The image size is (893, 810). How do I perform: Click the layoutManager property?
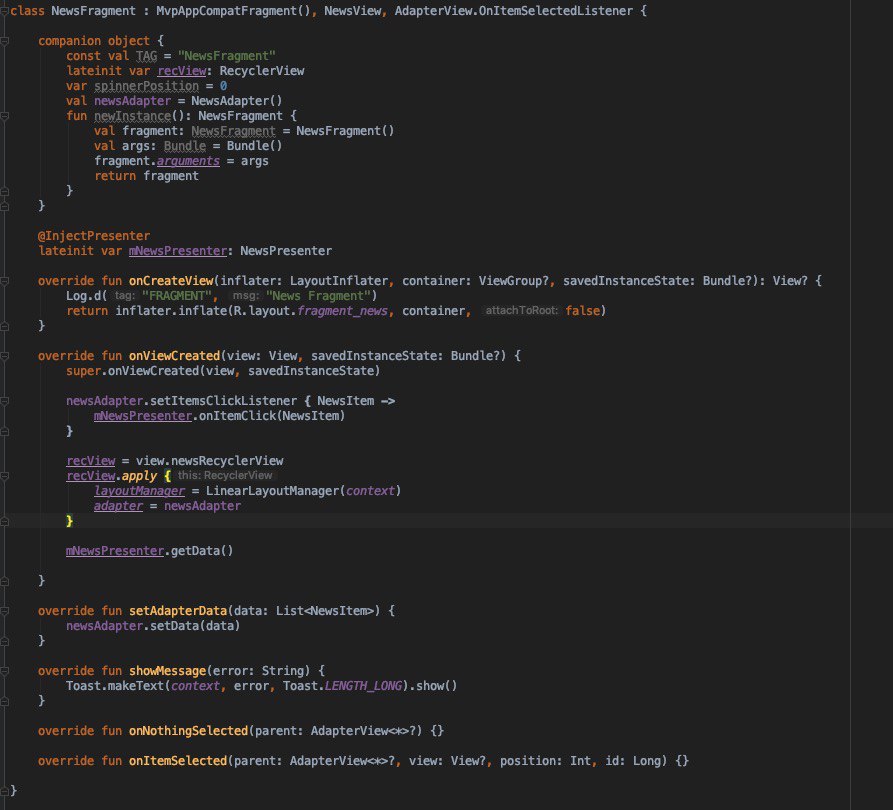[140, 491]
